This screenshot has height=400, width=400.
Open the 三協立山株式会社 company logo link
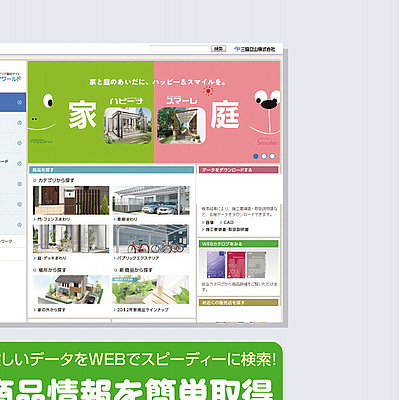click(x=255, y=49)
